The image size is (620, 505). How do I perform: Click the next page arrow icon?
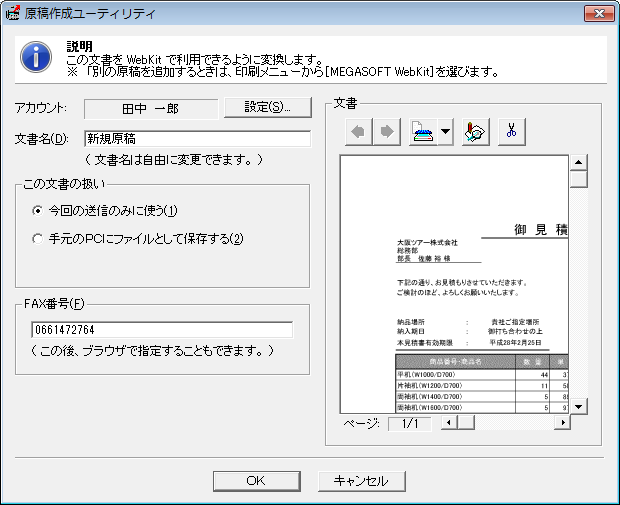coord(386,132)
